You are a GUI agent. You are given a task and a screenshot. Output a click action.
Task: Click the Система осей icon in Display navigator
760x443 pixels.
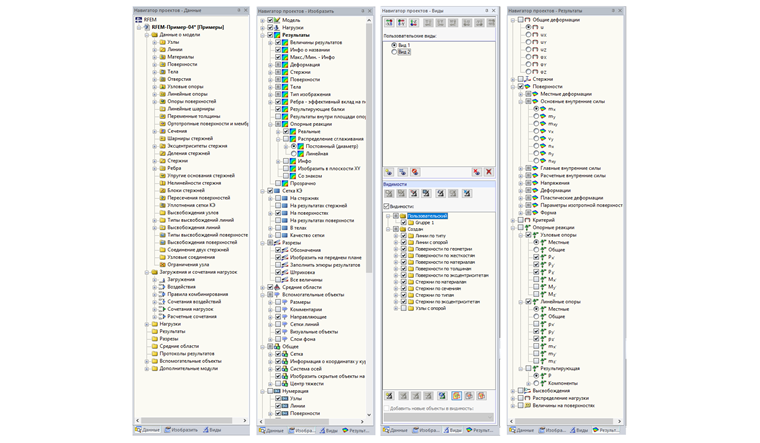(285, 369)
